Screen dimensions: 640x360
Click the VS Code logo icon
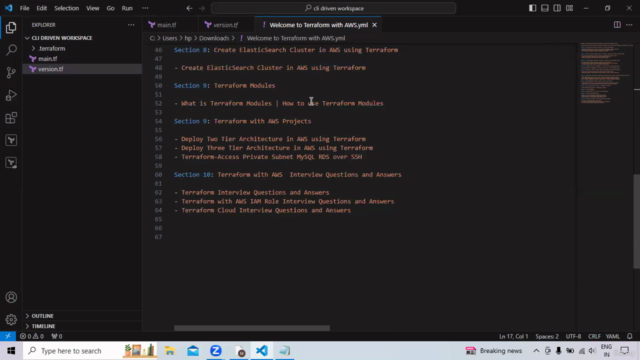coord(8,8)
